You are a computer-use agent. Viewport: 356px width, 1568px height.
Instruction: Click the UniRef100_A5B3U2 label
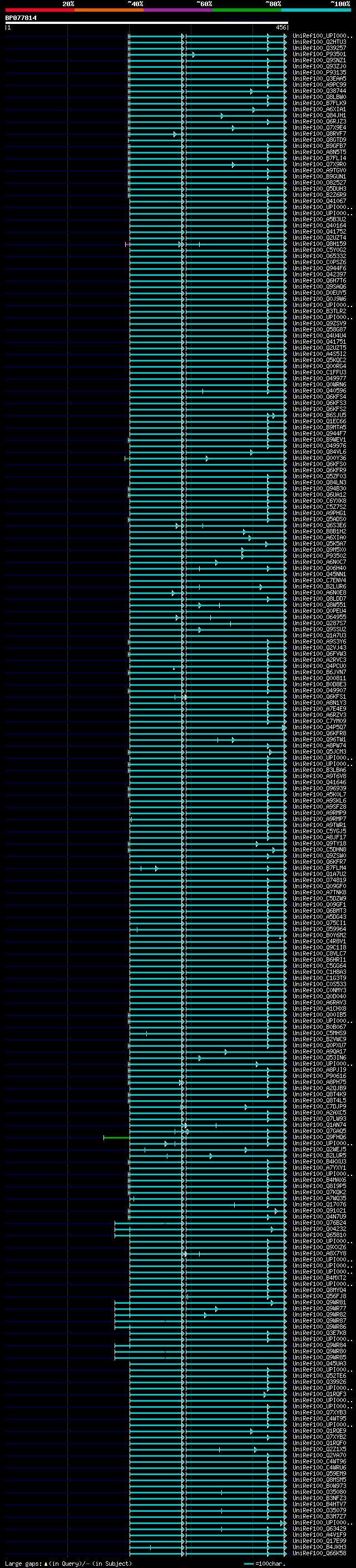coord(319,220)
